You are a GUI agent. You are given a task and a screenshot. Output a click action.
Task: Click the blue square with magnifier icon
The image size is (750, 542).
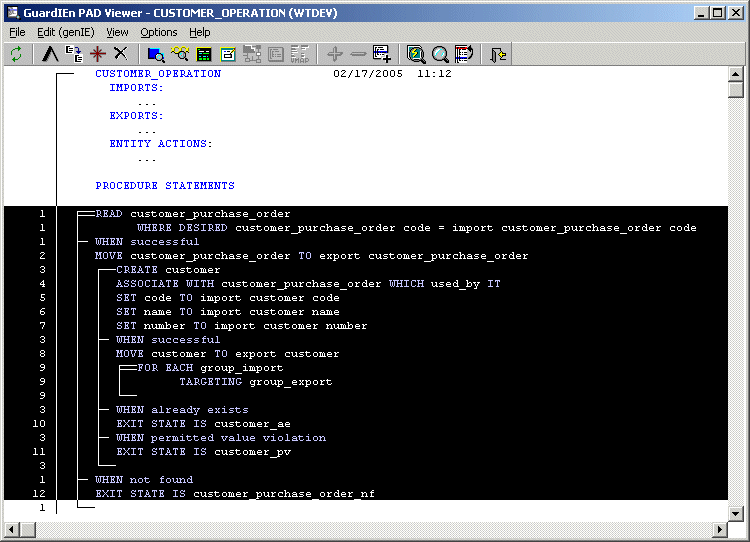click(156, 54)
